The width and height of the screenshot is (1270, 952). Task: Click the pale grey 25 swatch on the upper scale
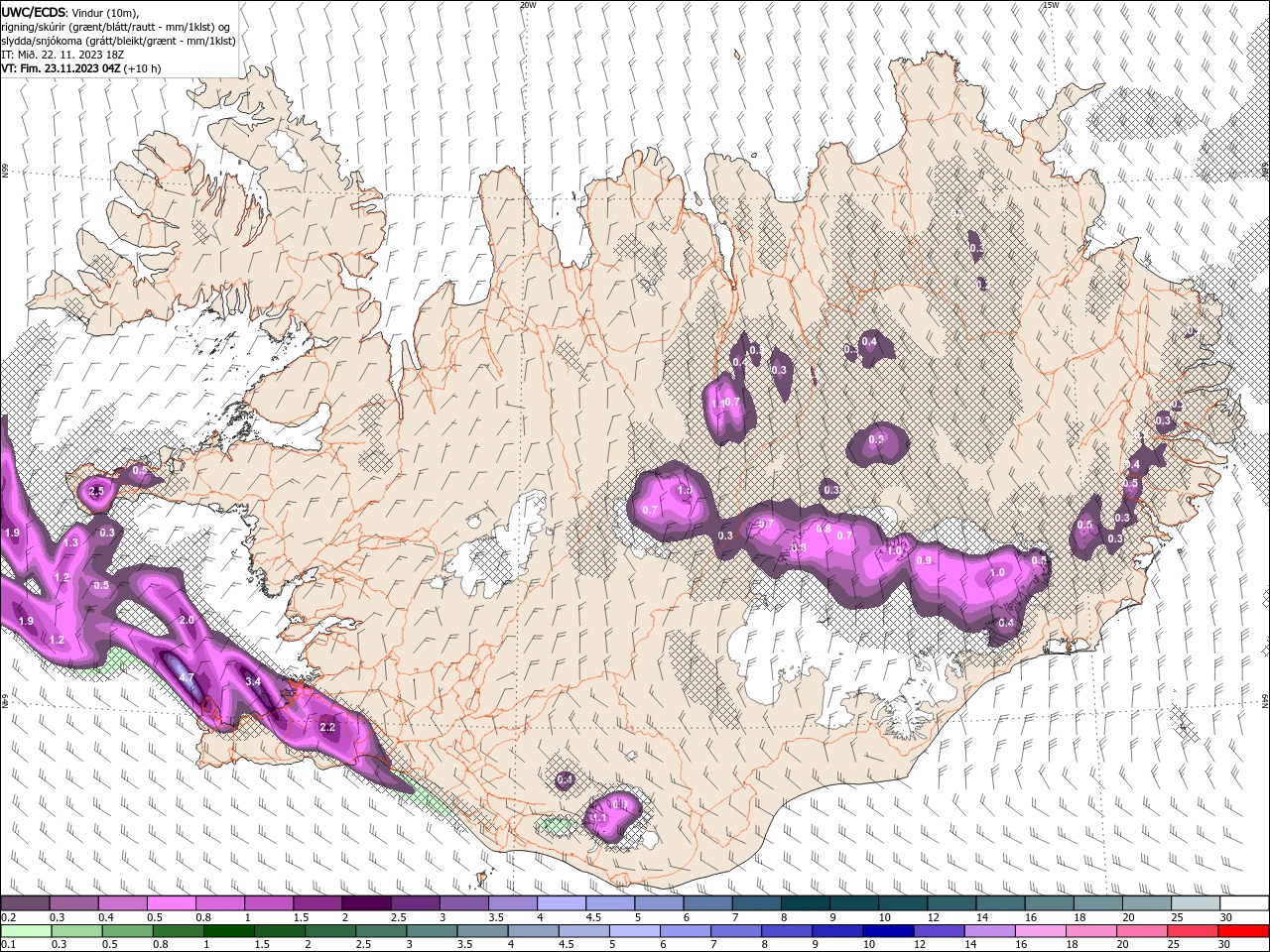click(1195, 902)
